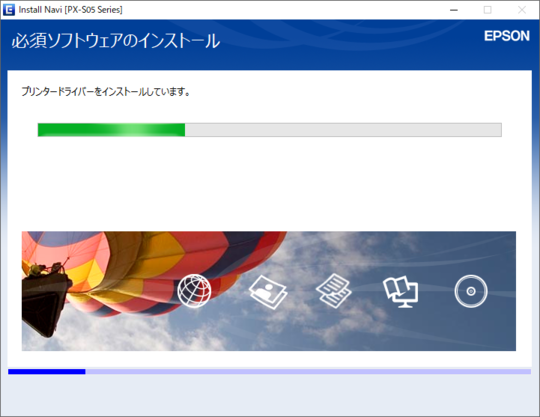This screenshot has height=417, width=540.
Task: Click the EPSON logo
Action: [507, 36]
